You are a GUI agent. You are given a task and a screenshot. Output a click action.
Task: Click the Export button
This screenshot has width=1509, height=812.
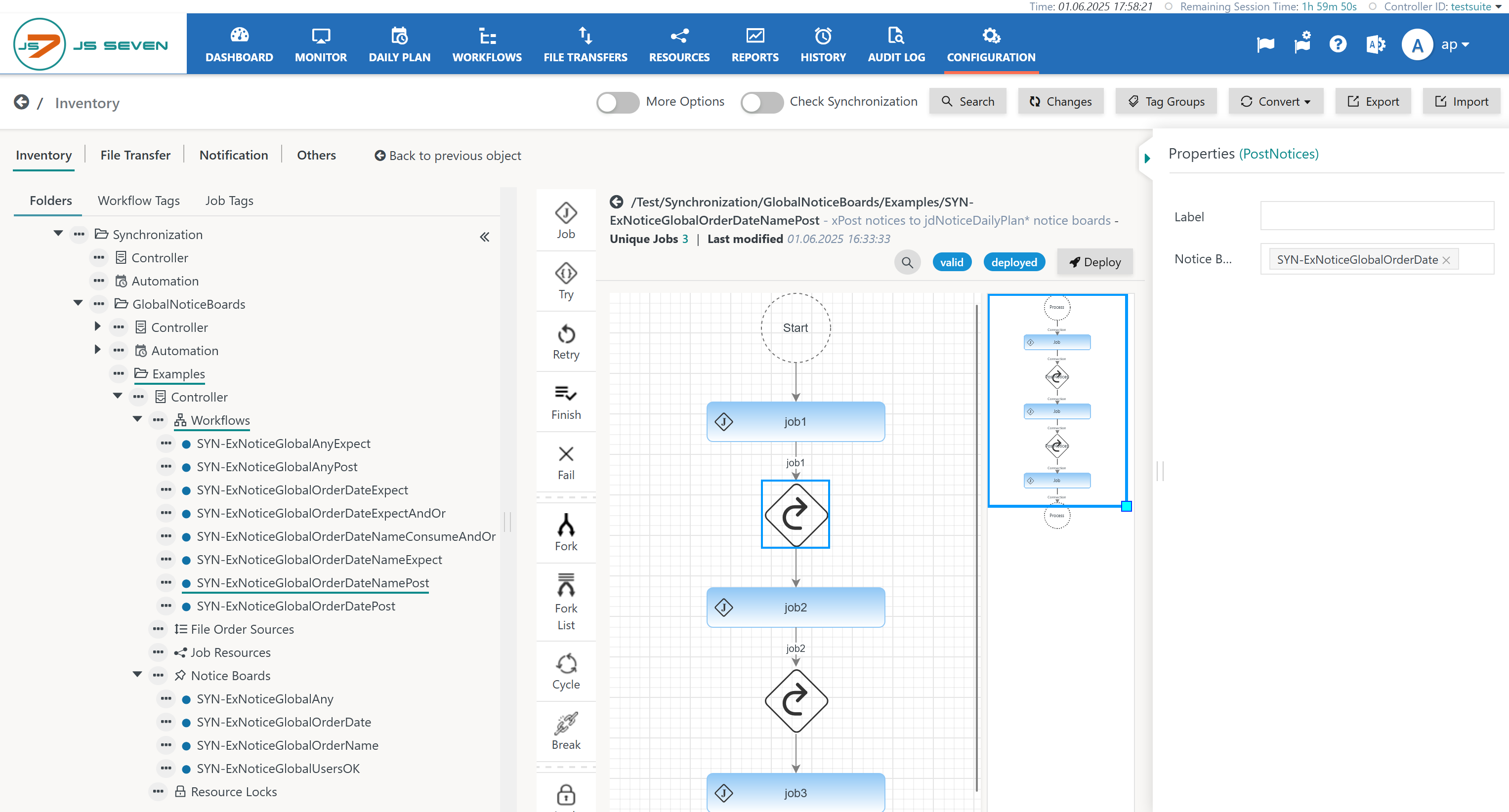pos(1373,101)
